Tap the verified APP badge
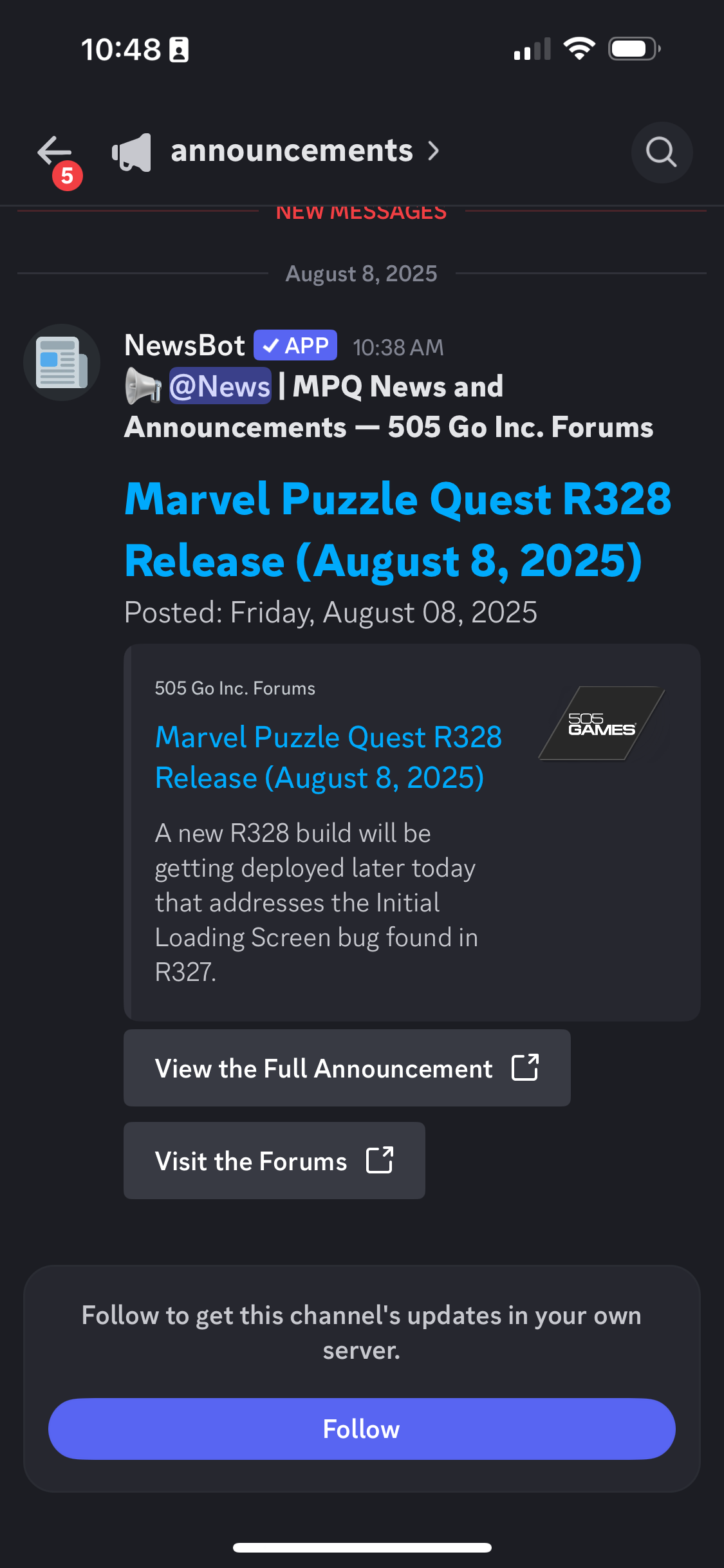 tap(295, 346)
